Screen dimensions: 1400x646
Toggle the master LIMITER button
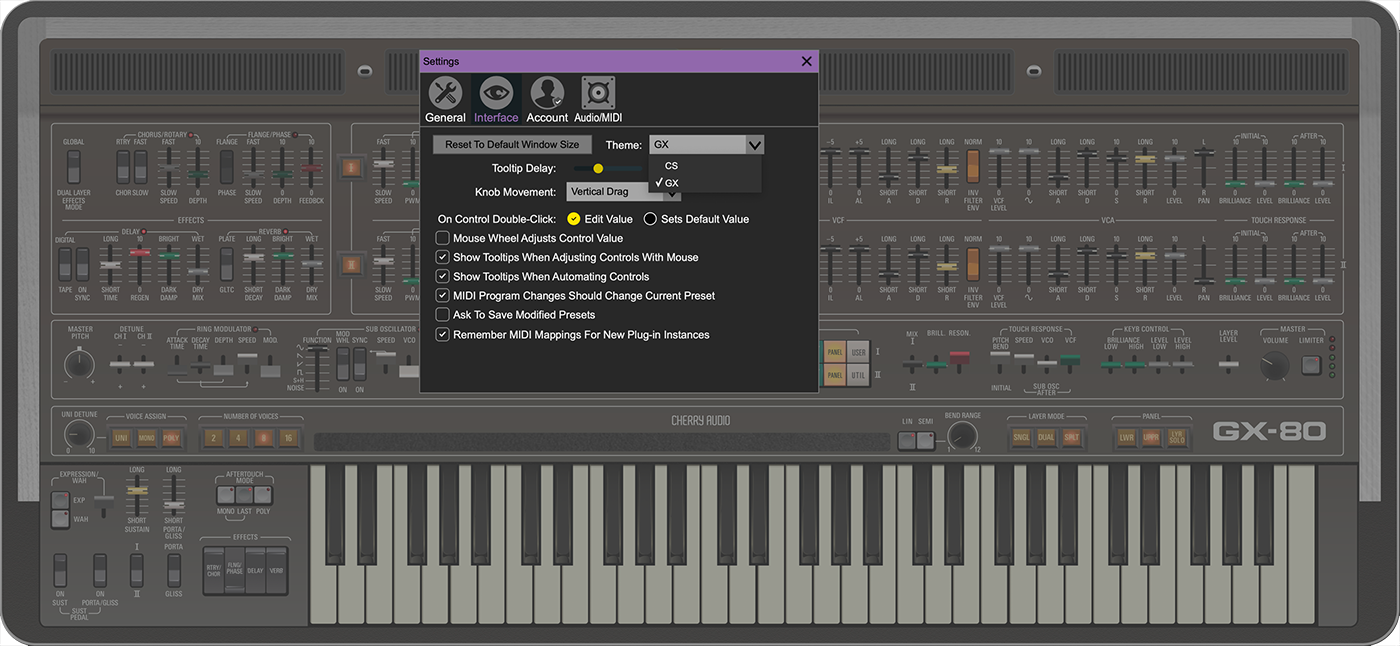1311,366
